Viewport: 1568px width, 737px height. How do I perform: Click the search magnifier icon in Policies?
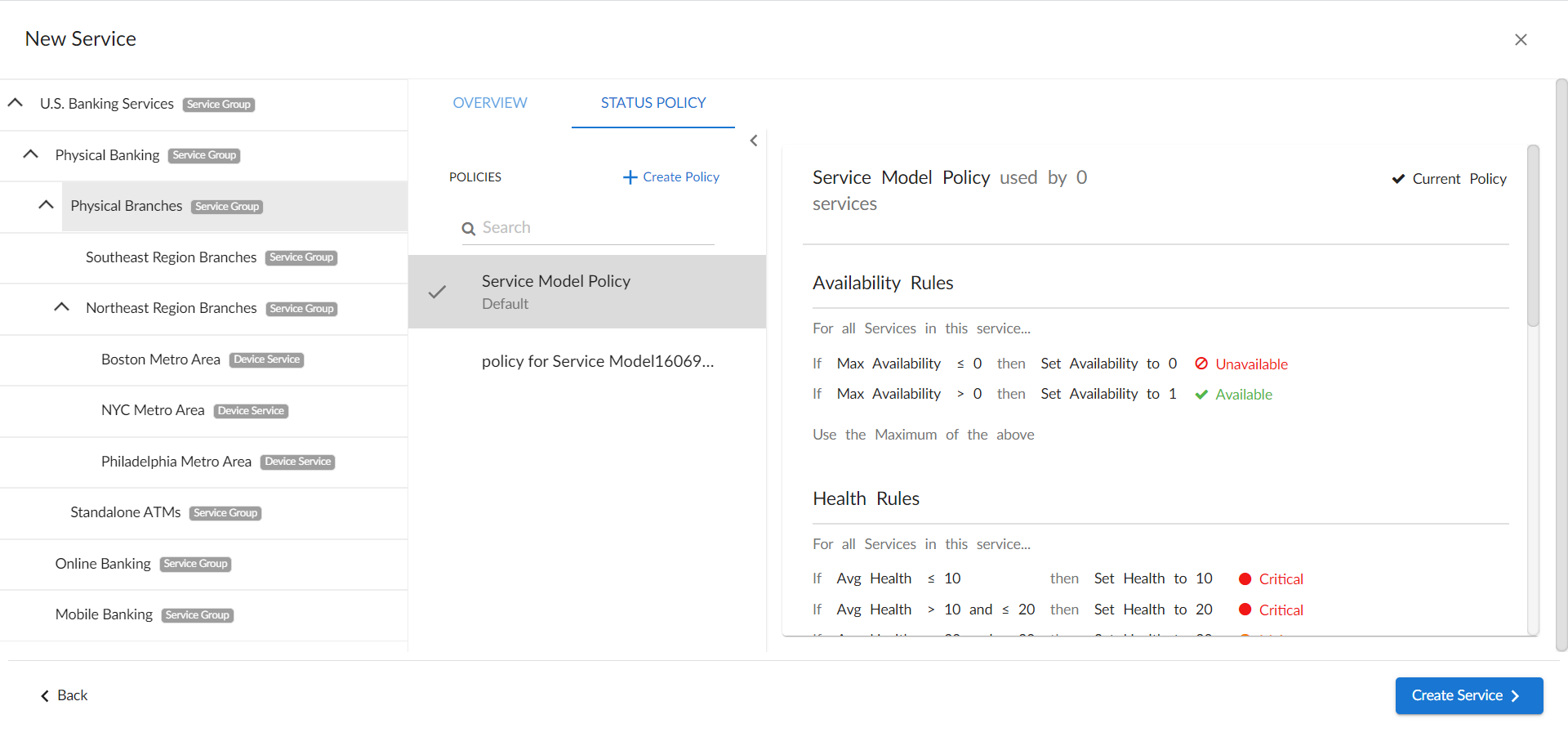point(469,229)
